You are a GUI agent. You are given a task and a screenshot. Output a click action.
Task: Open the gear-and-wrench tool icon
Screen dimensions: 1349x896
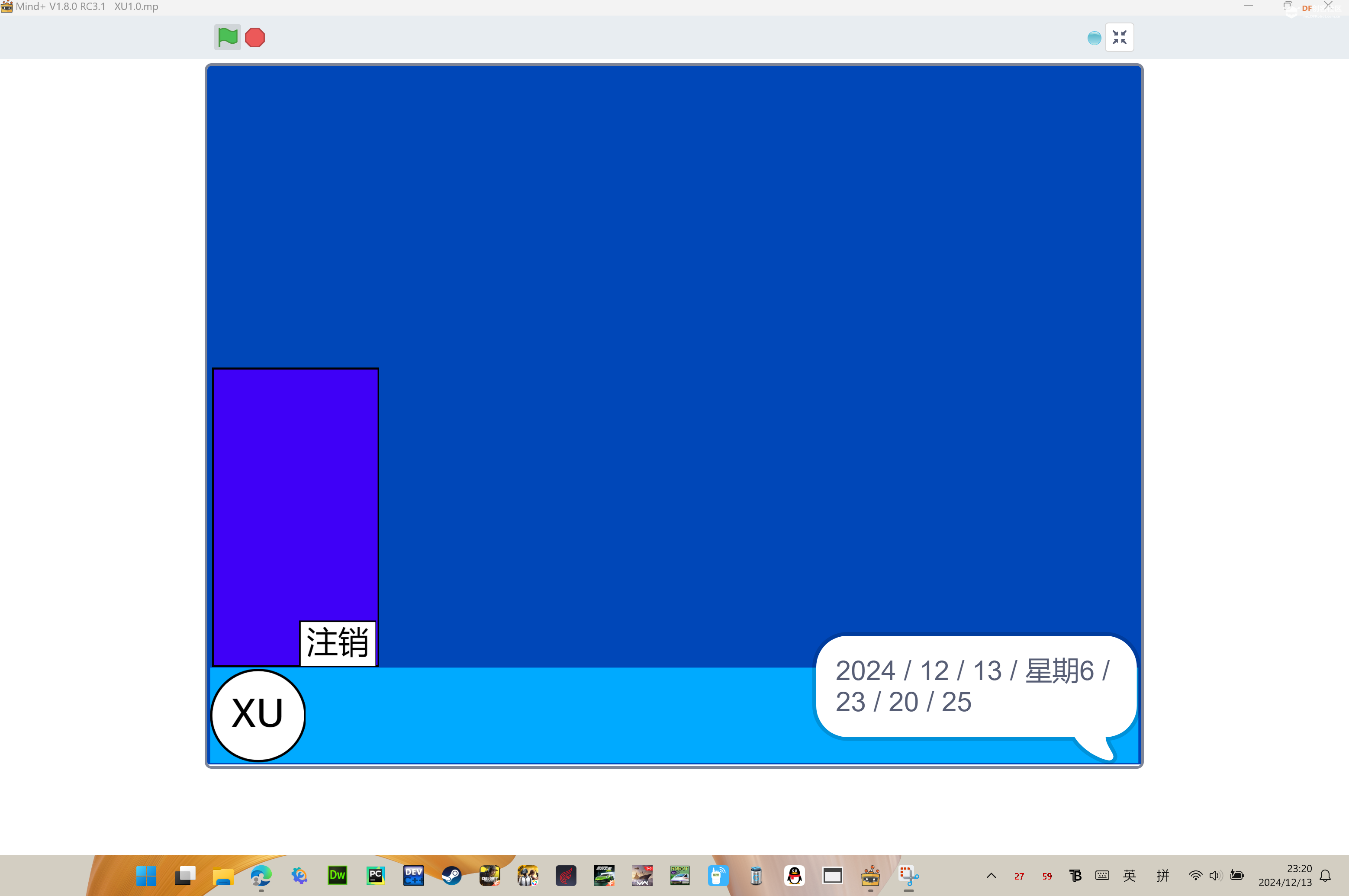(x=299, y=875)
